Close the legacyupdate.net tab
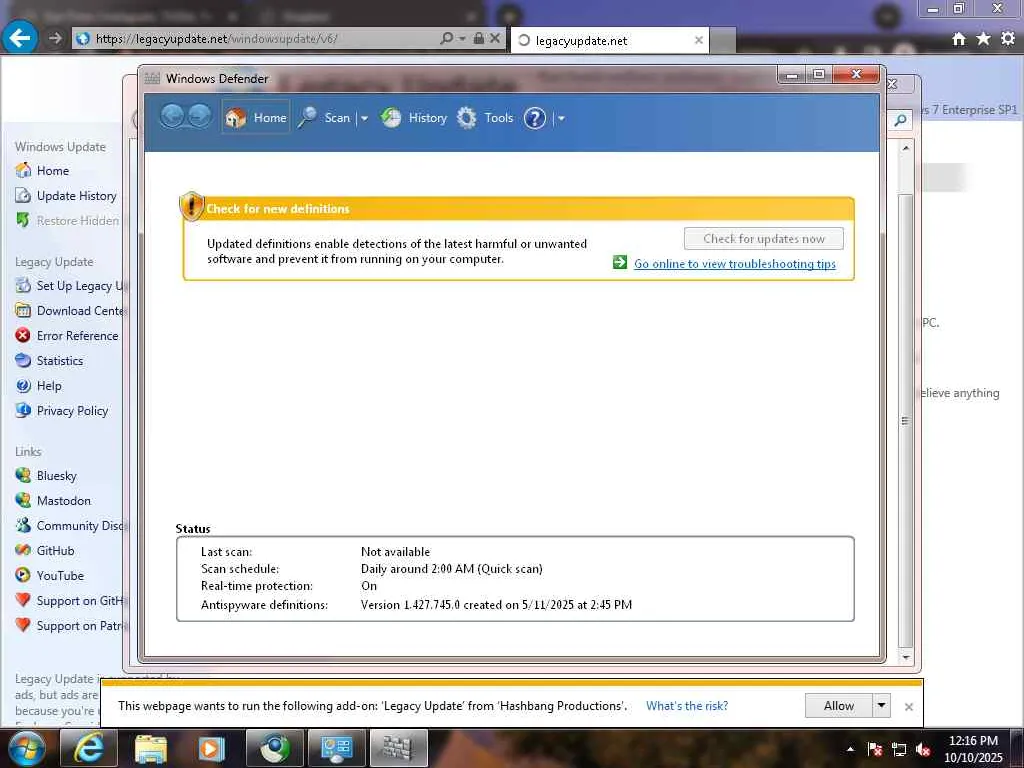This screenshot has width=1024, height=768. [699, 40]
